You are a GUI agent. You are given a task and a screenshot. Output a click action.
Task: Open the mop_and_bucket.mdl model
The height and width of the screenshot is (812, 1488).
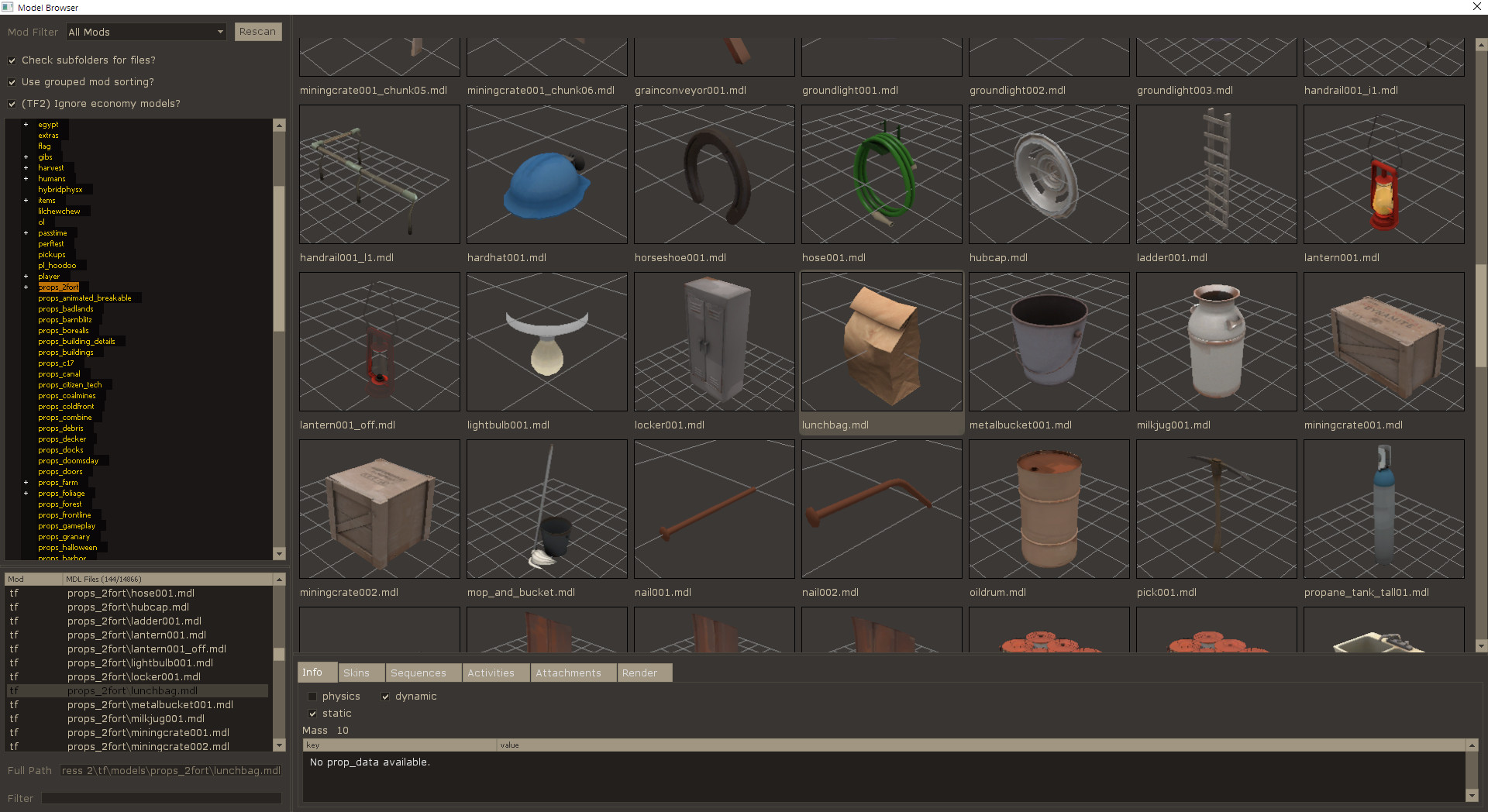point(546,509)
